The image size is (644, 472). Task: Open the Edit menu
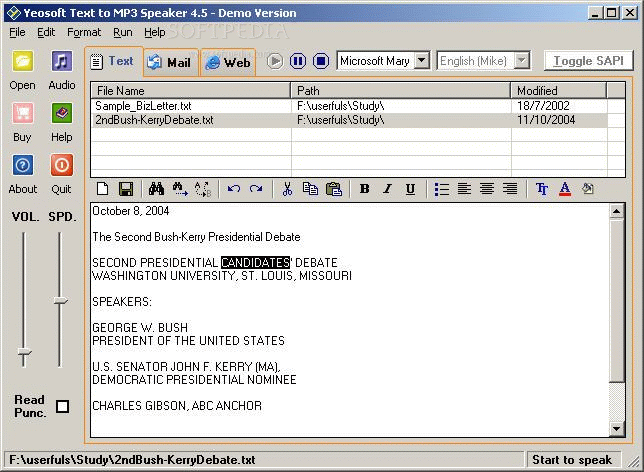tap(46, 32)
